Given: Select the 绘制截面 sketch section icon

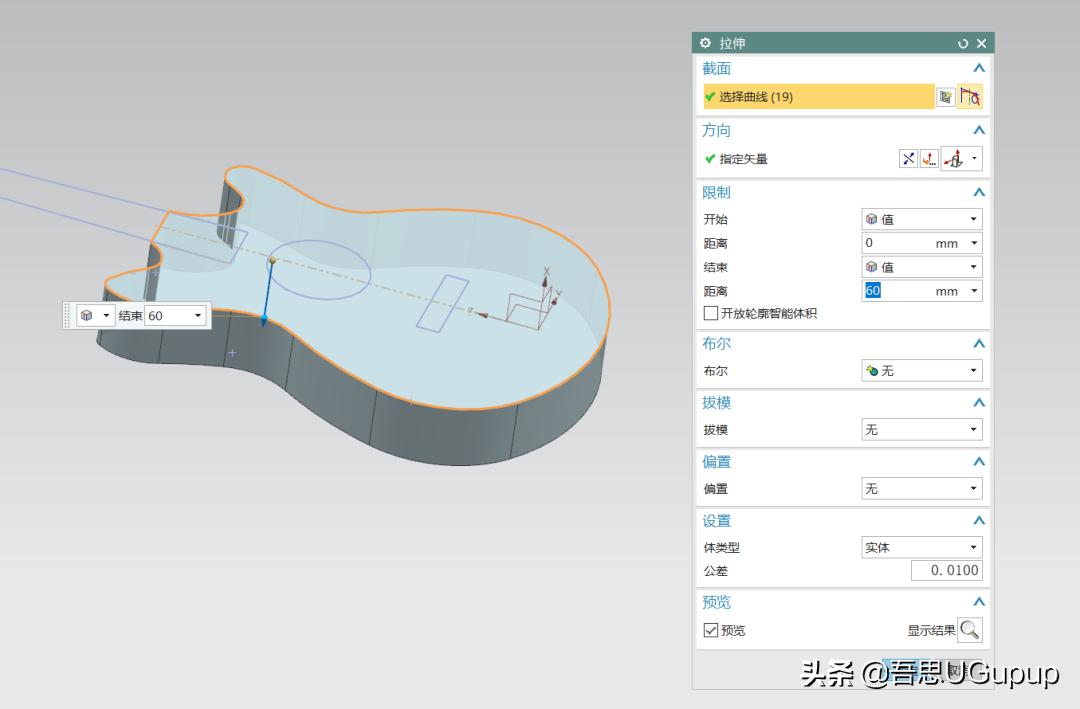Looking at the screenshot, I should [970, 96].
